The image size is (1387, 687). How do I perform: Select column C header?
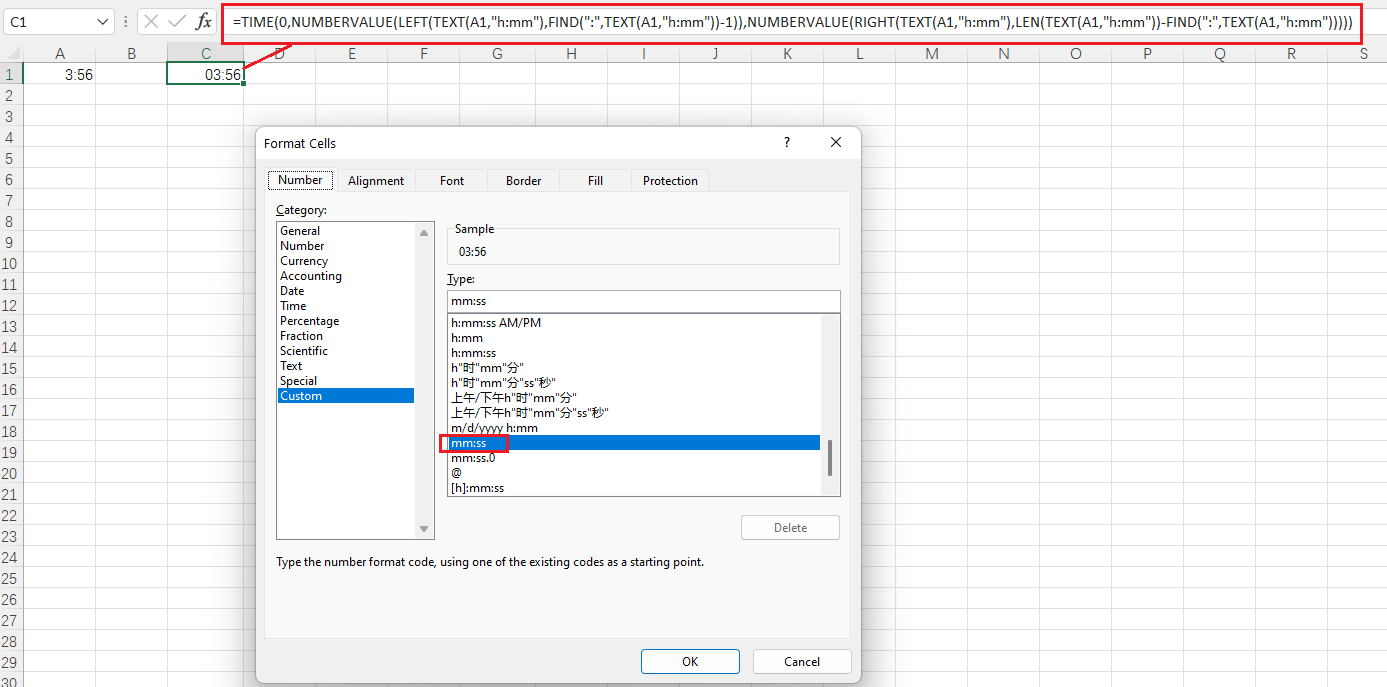tap(205, 54)
